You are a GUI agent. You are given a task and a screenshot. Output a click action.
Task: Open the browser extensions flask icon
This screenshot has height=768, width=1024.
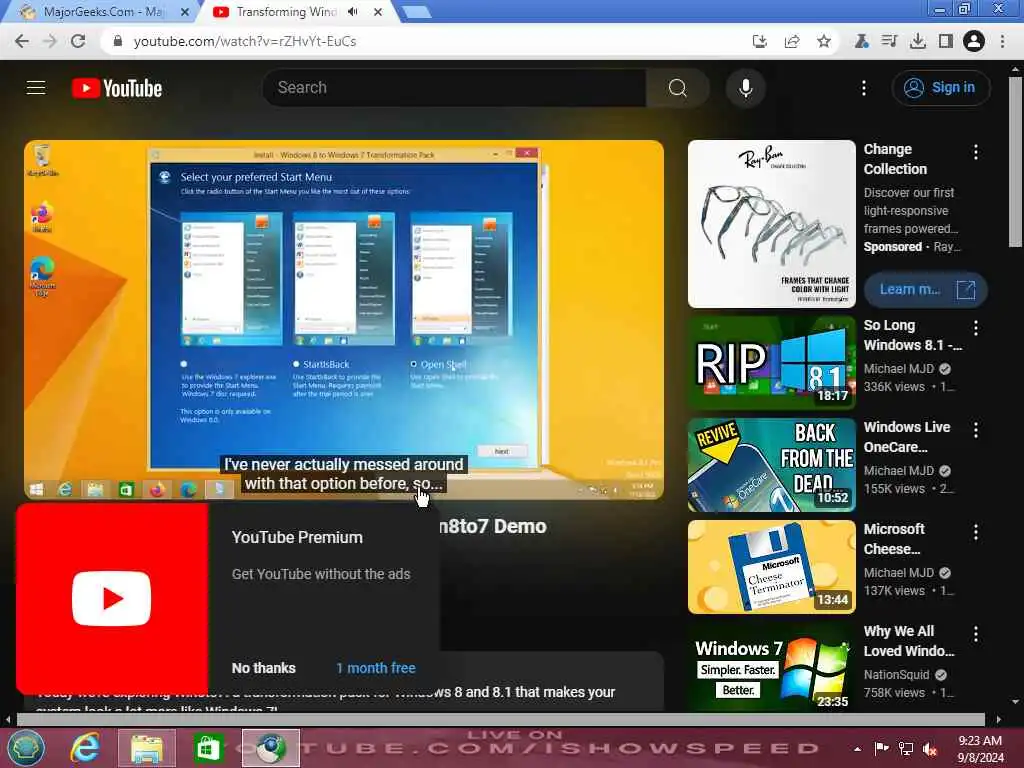[861, 41]
